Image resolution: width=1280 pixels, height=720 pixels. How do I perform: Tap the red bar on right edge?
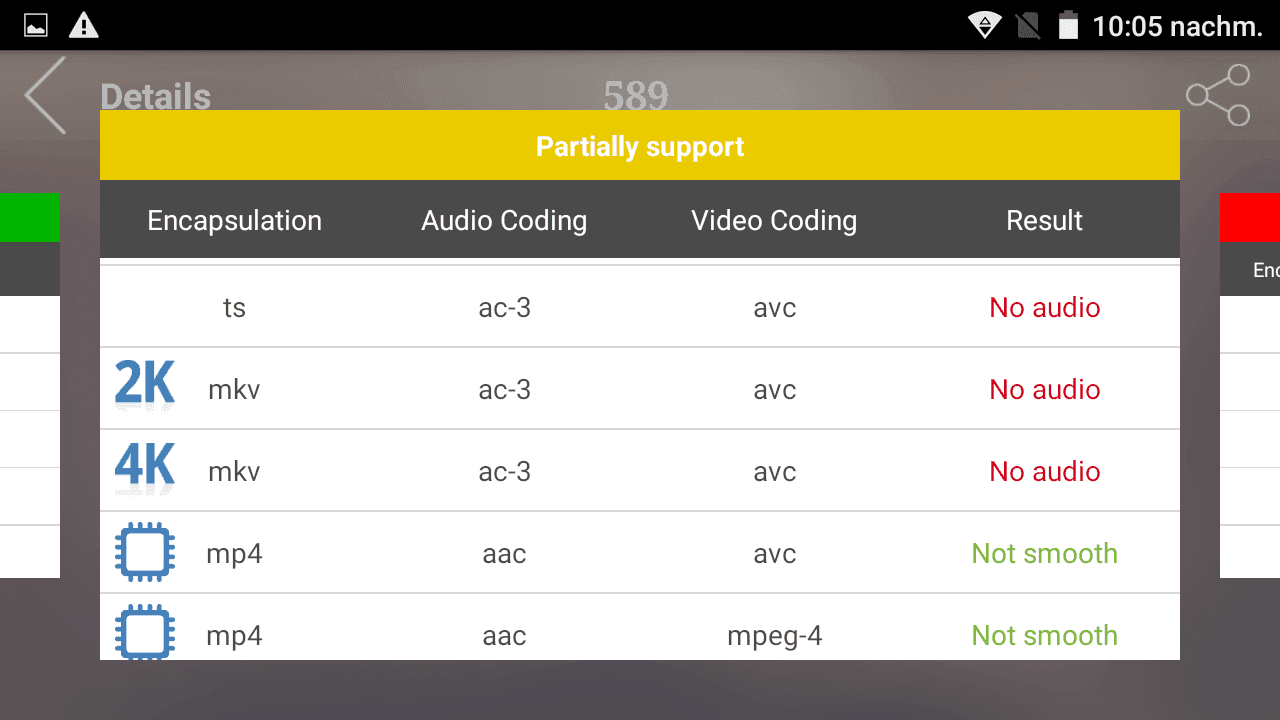[1250, 218]
